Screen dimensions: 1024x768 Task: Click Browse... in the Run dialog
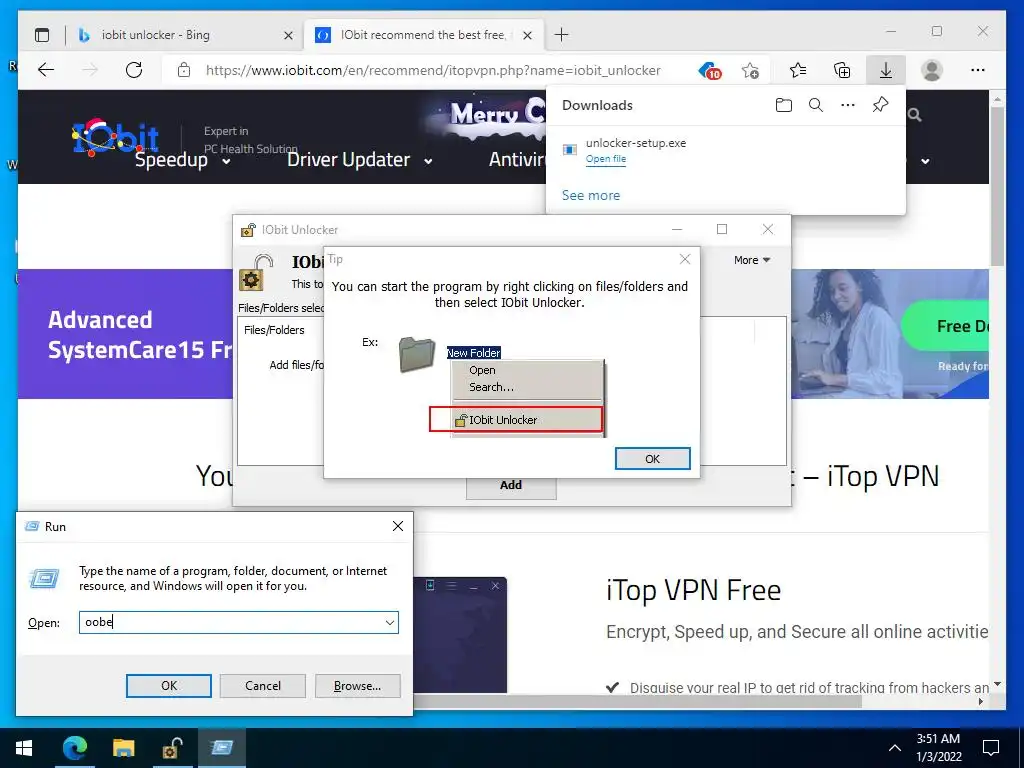(357, 686)
